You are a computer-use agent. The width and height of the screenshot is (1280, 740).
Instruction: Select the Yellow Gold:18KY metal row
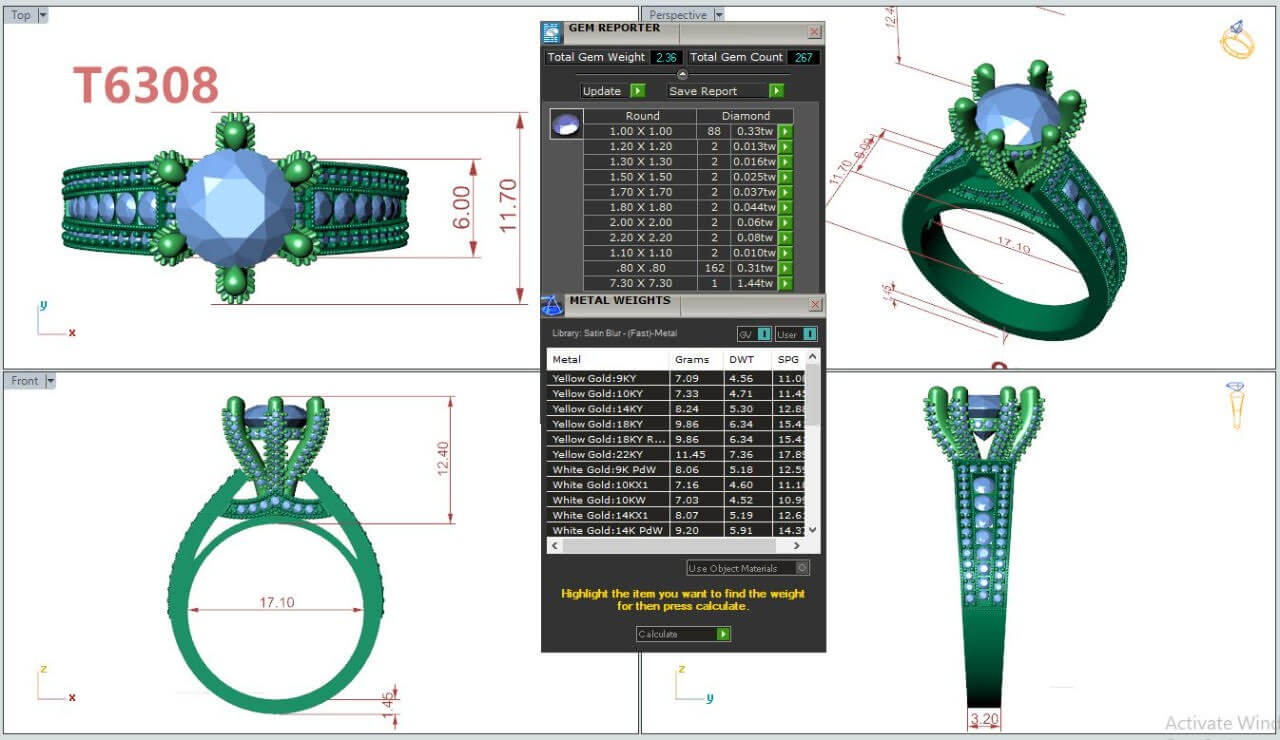[x=608, y=424]
